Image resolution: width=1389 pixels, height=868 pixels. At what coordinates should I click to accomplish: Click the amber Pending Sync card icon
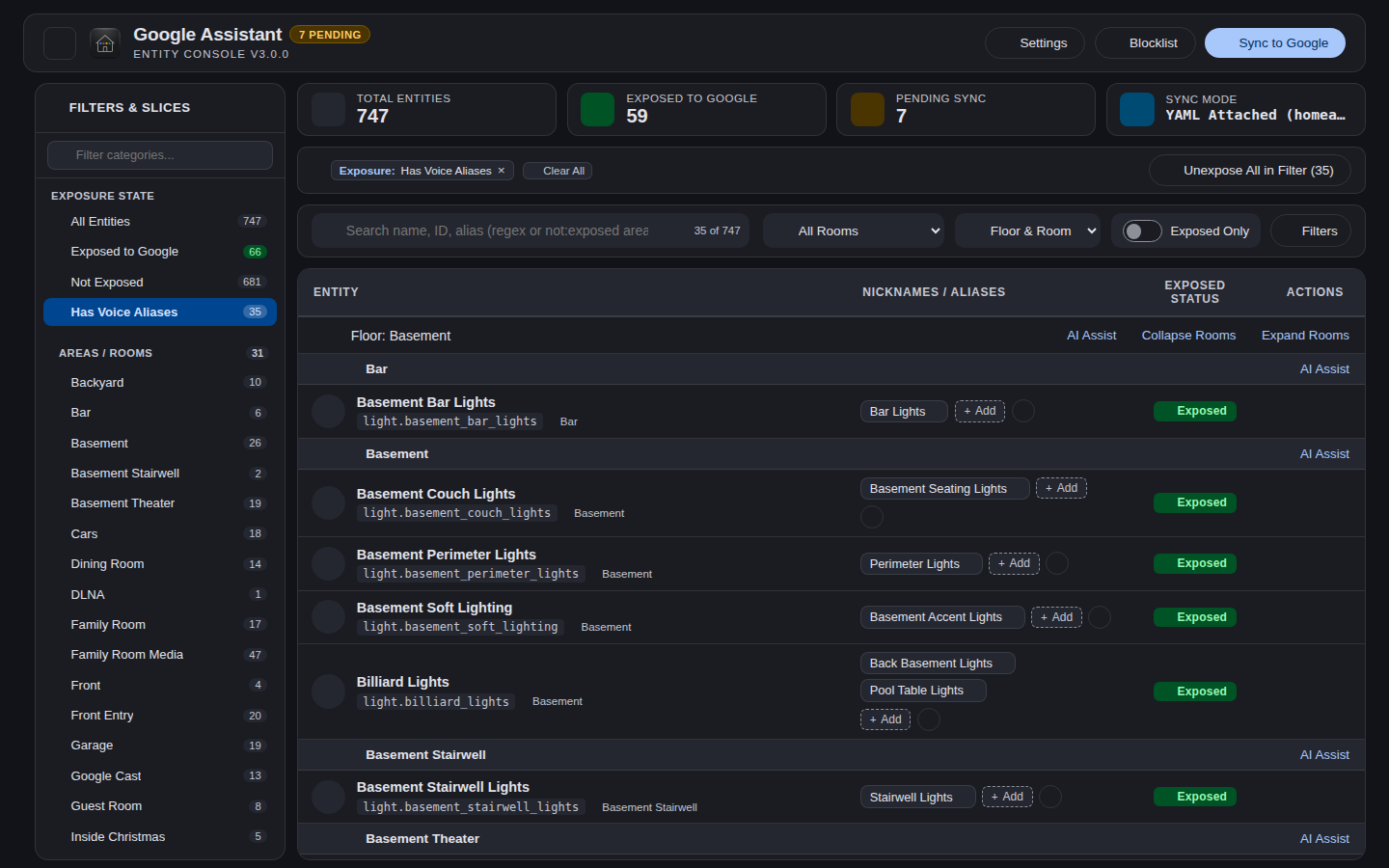click(x=867, y=109)
